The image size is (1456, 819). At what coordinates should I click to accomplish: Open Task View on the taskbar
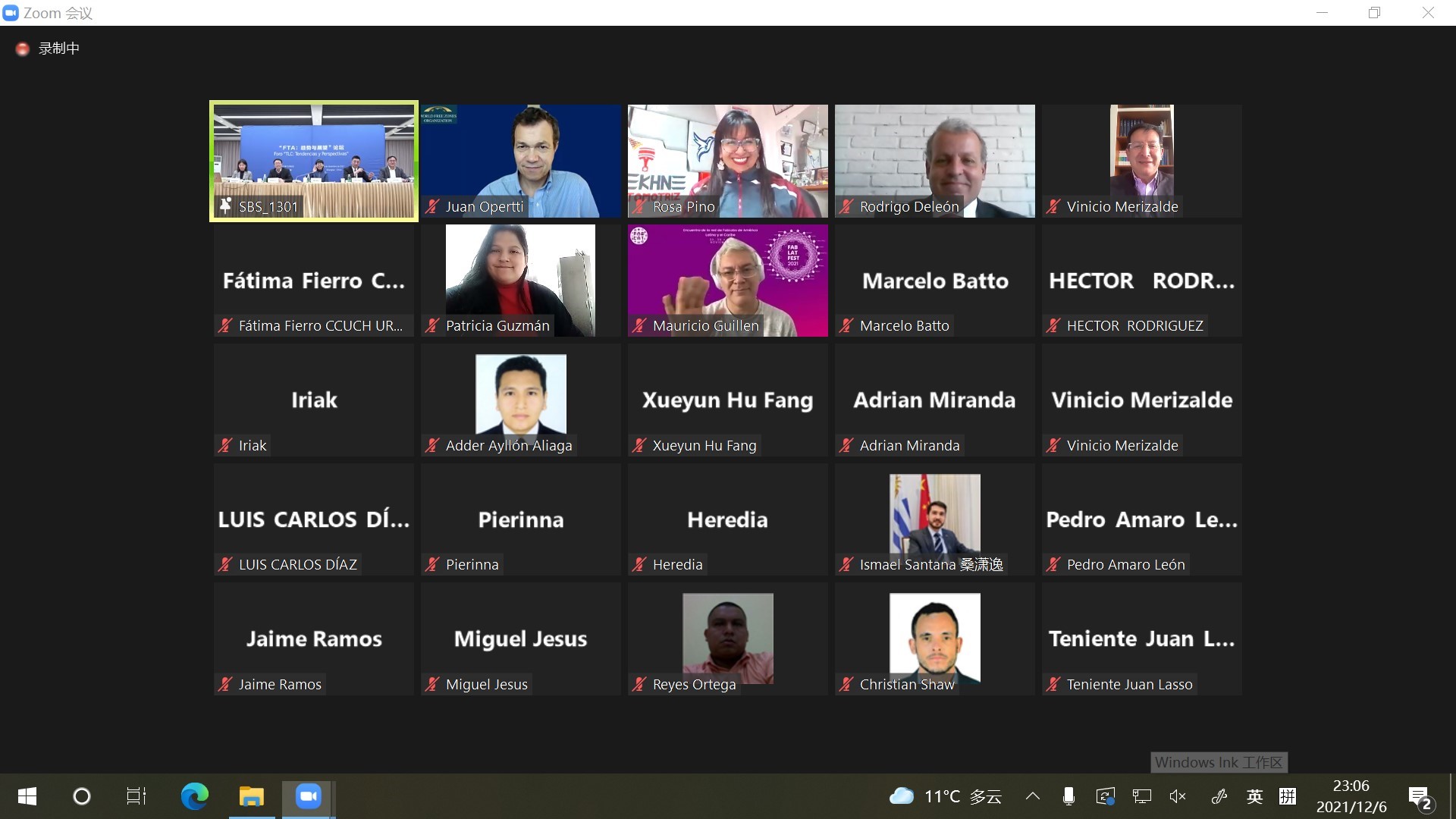click(x=136, y=796)
